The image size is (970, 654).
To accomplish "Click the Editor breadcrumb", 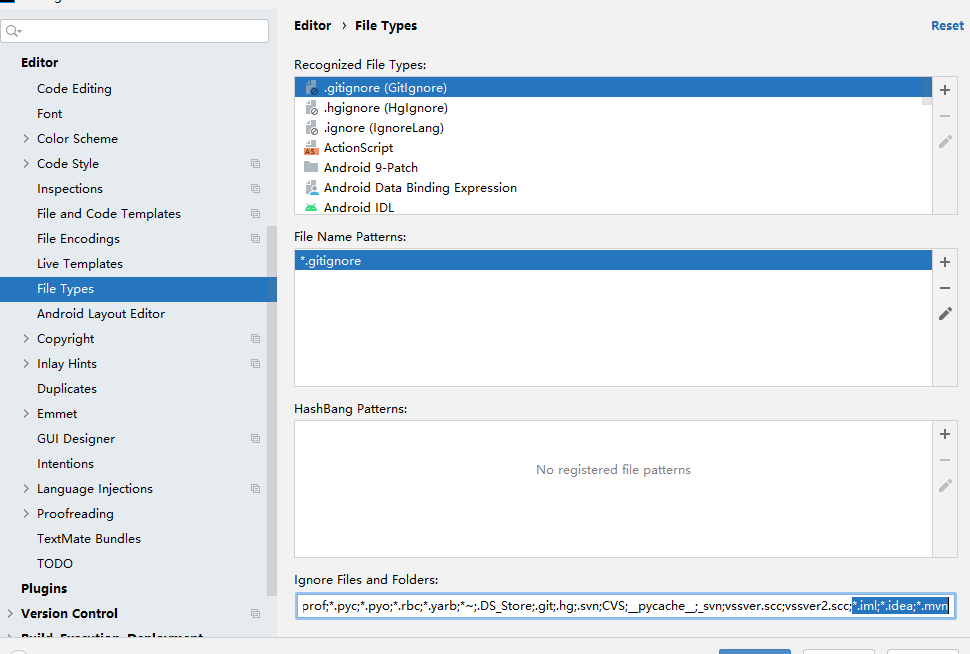I will click(x=313, y=26).
